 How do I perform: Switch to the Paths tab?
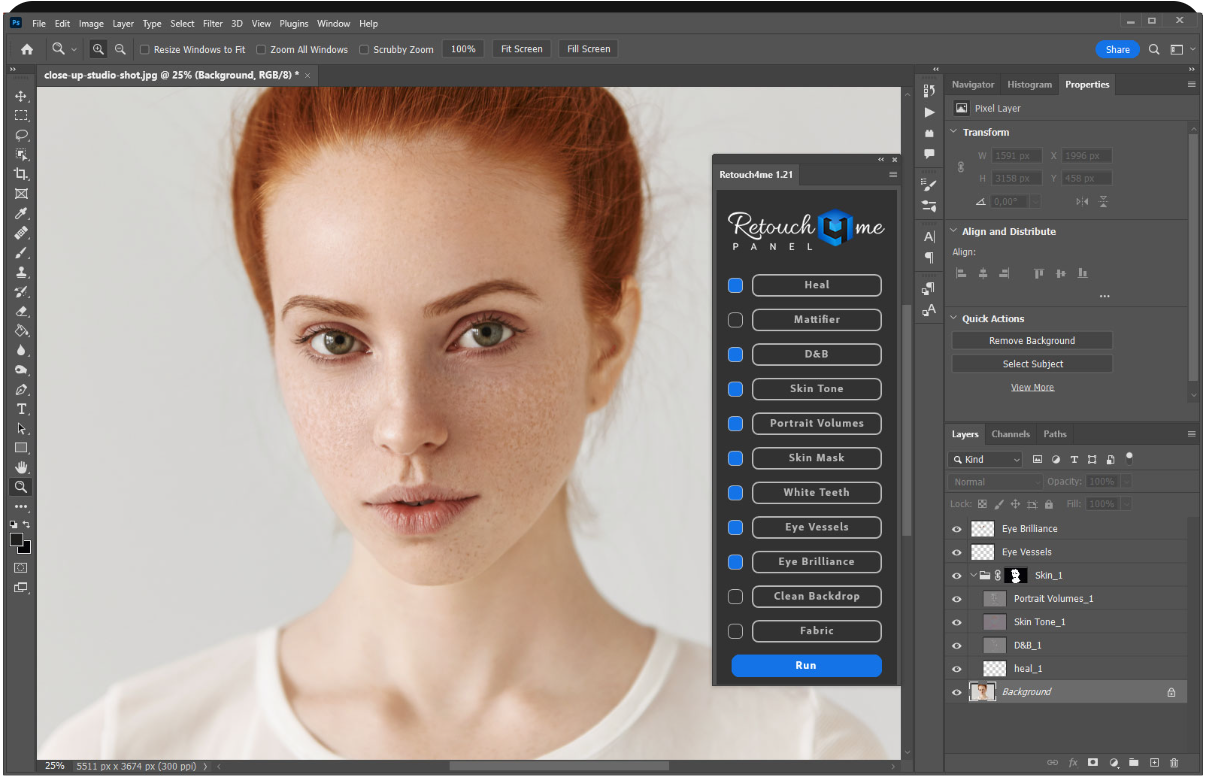[1055, 434]
